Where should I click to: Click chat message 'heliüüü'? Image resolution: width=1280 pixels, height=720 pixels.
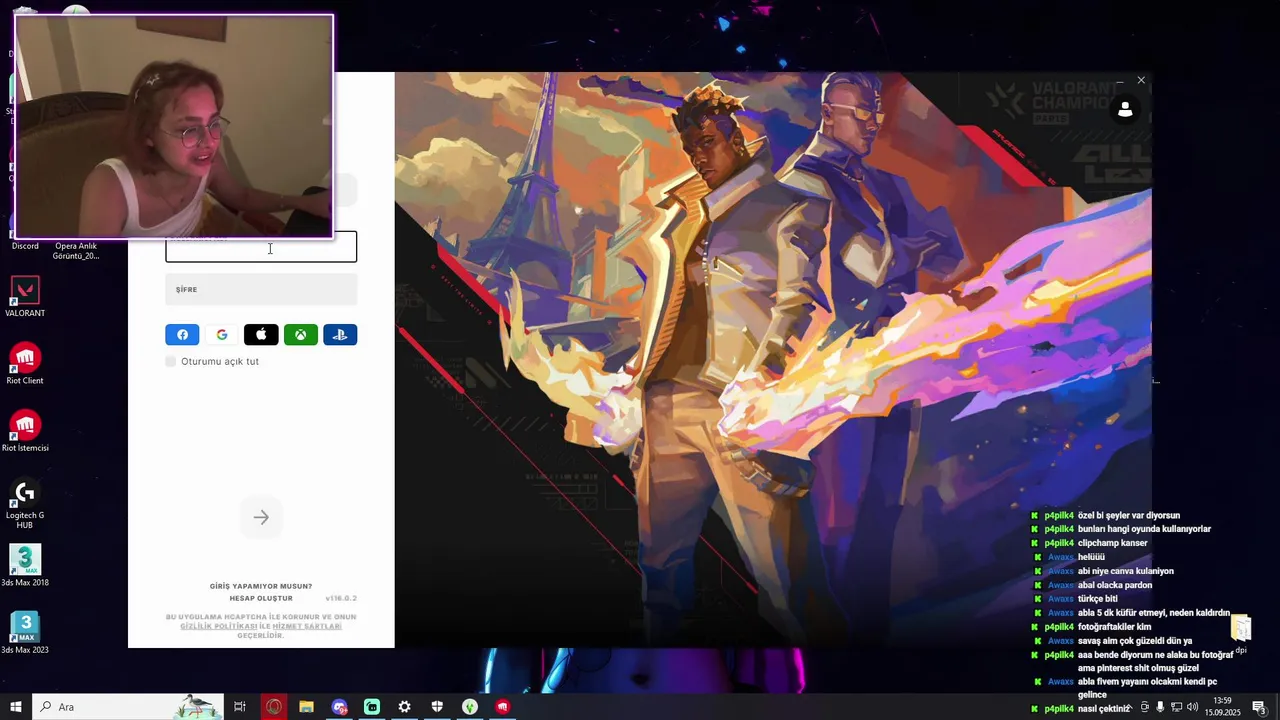tap(1091, 557)
